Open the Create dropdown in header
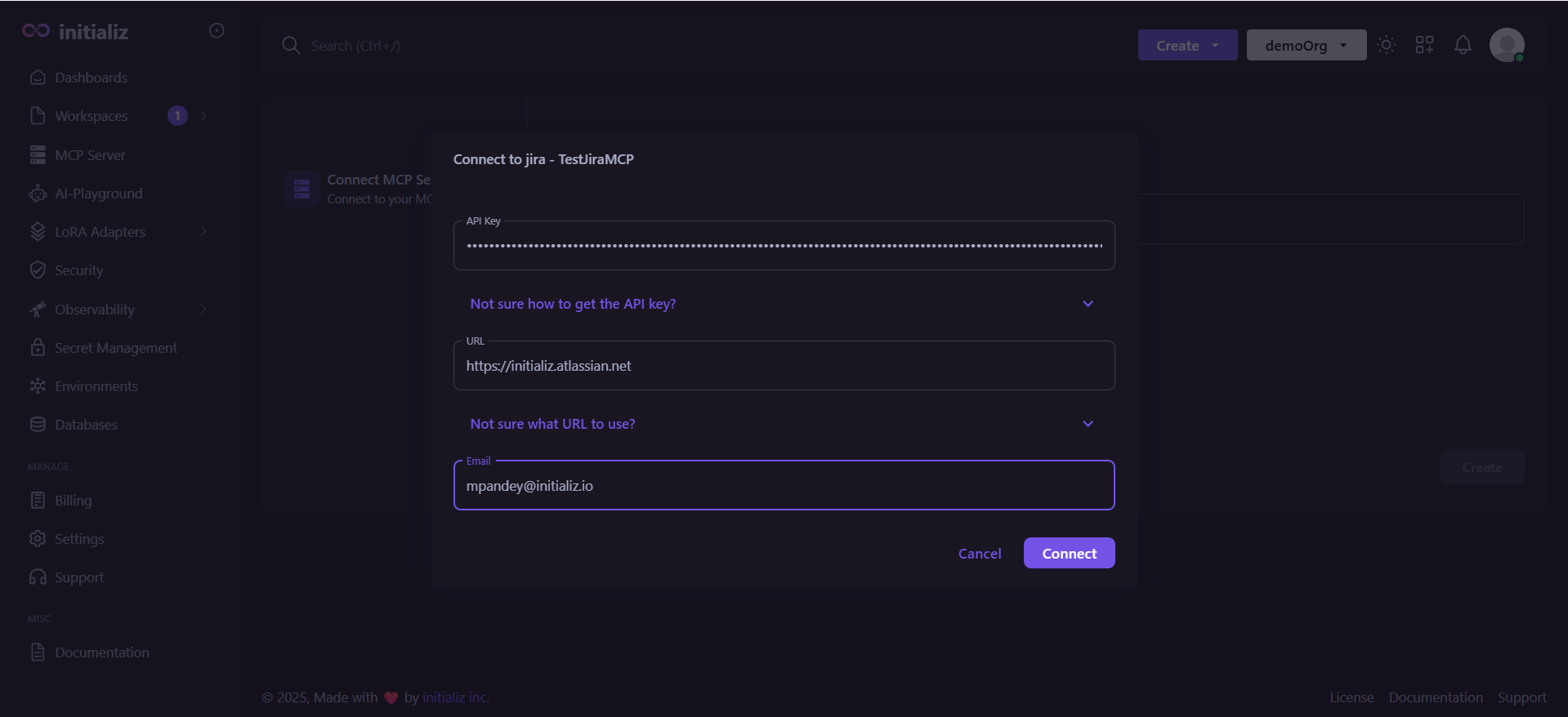1568x717 pixels. click(x=1187, y=45)
